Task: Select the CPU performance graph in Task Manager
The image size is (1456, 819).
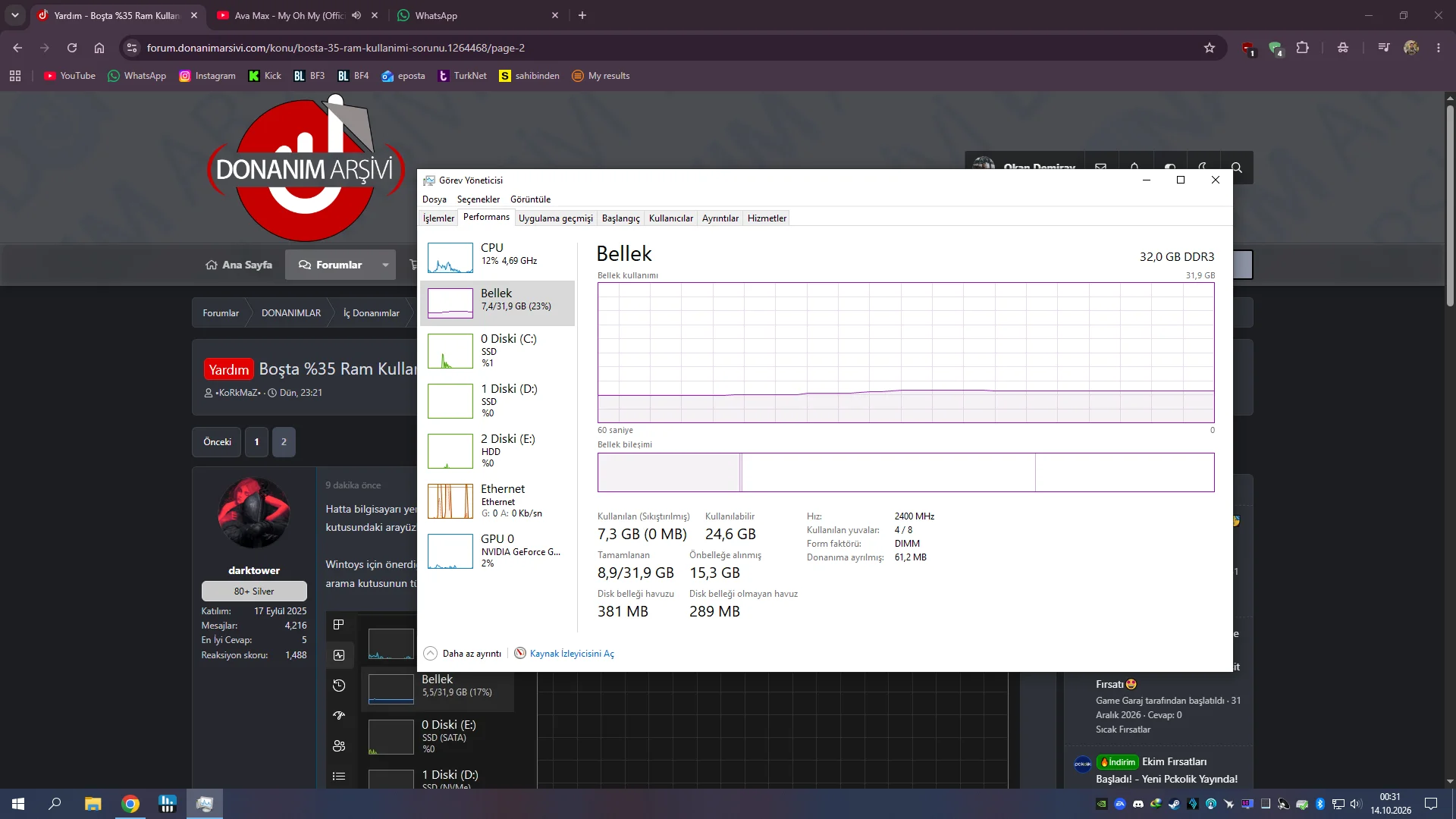Action: (497, 258)
